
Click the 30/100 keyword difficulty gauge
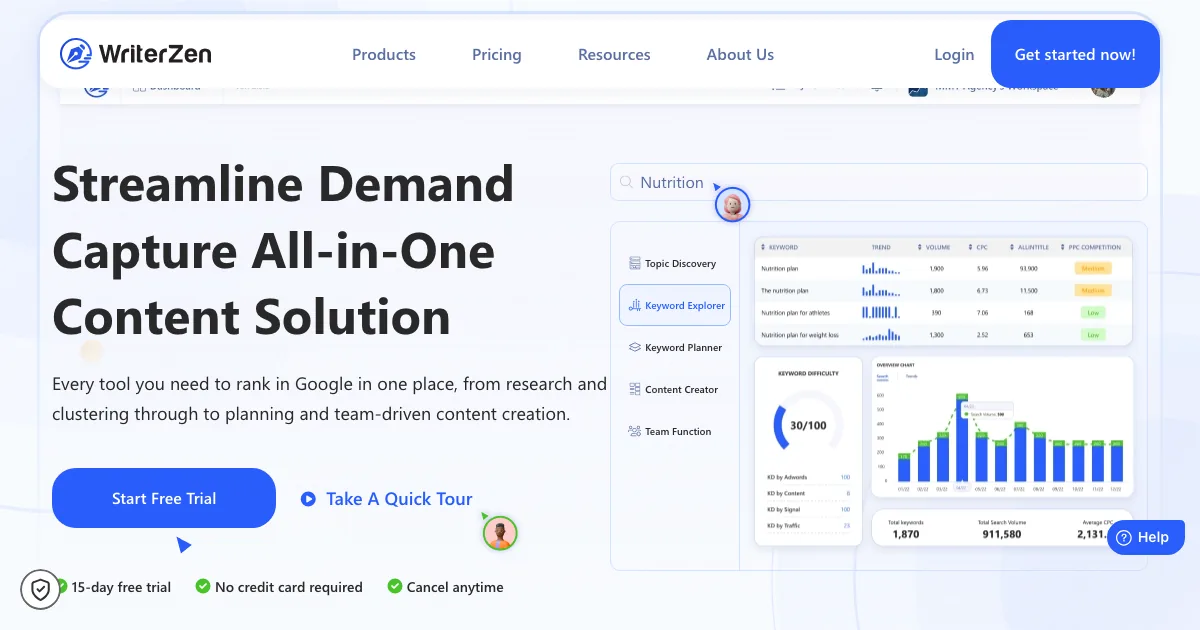tap(808, 425)
